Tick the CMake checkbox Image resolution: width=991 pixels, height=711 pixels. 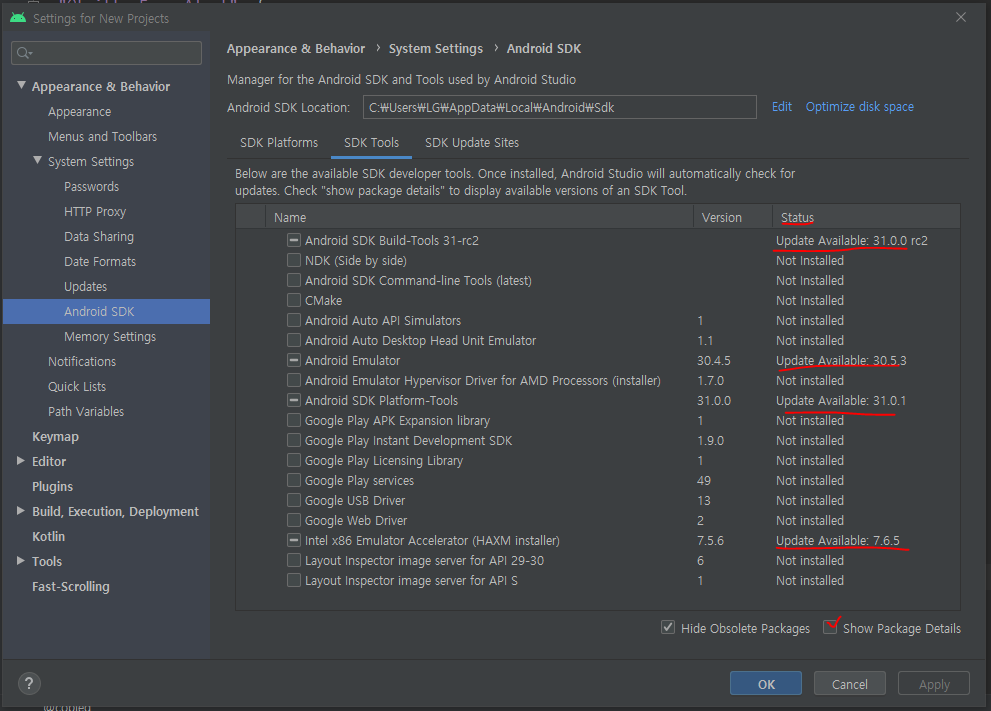(293, 300)
